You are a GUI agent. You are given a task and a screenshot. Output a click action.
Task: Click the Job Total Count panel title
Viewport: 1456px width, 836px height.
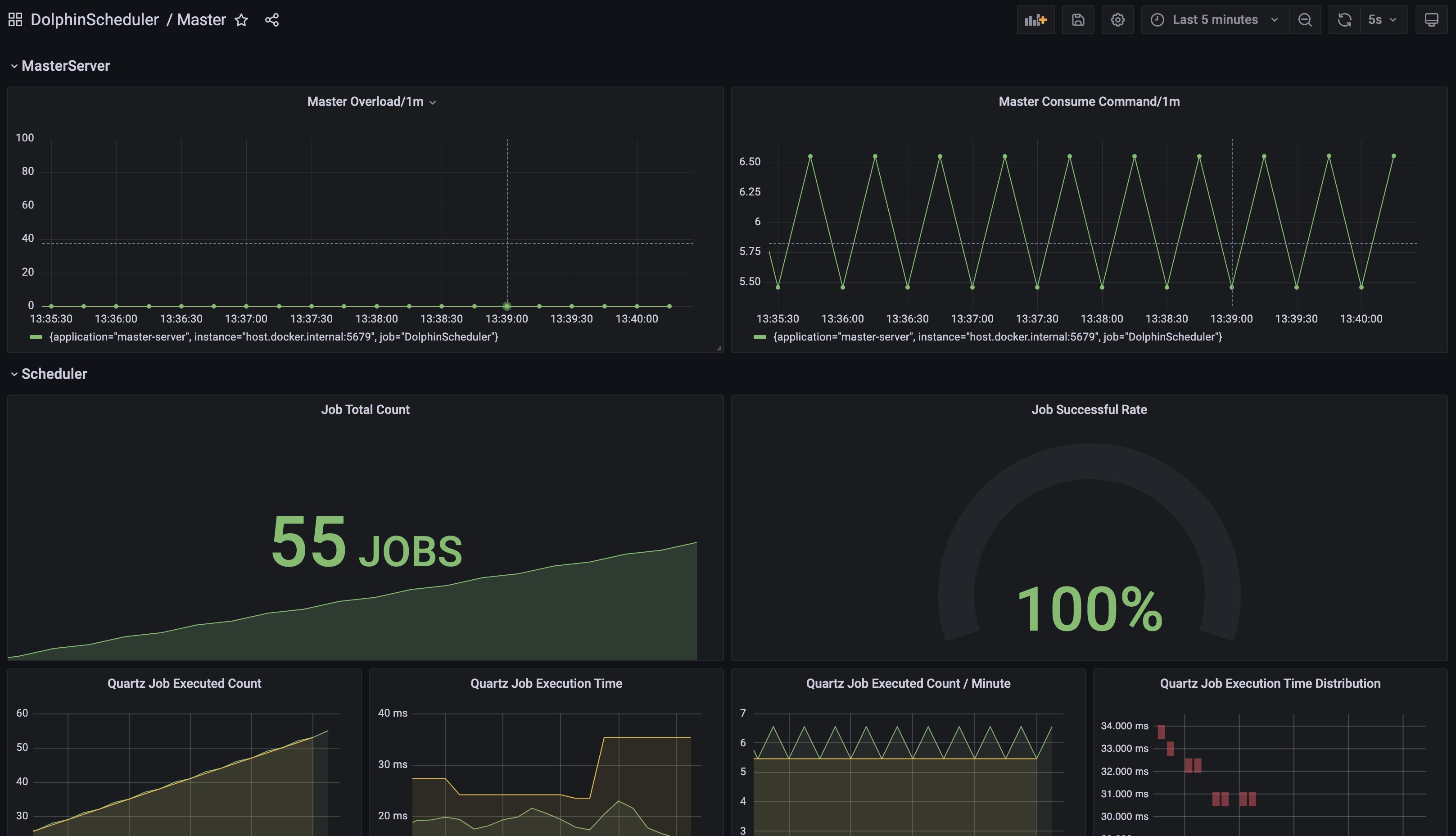[365, 409]
